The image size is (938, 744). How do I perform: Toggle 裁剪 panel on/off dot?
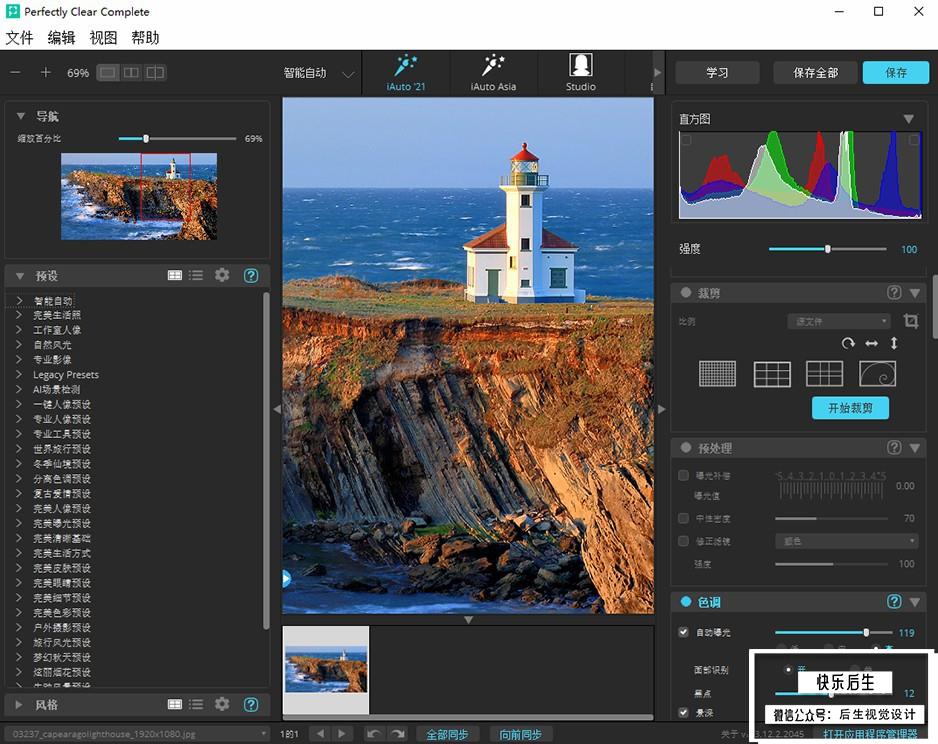point(686,292)
